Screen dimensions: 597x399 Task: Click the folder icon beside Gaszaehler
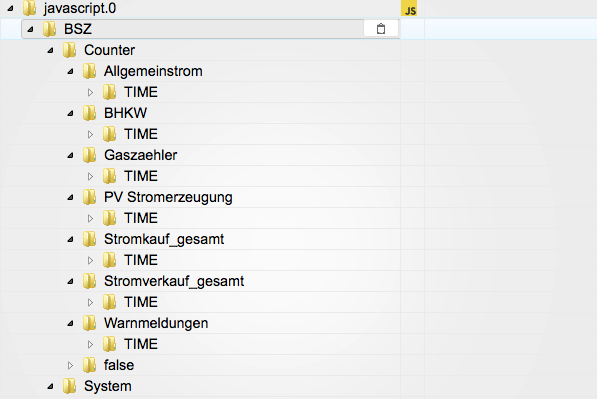pyautogui.click(x=89, y=155)
